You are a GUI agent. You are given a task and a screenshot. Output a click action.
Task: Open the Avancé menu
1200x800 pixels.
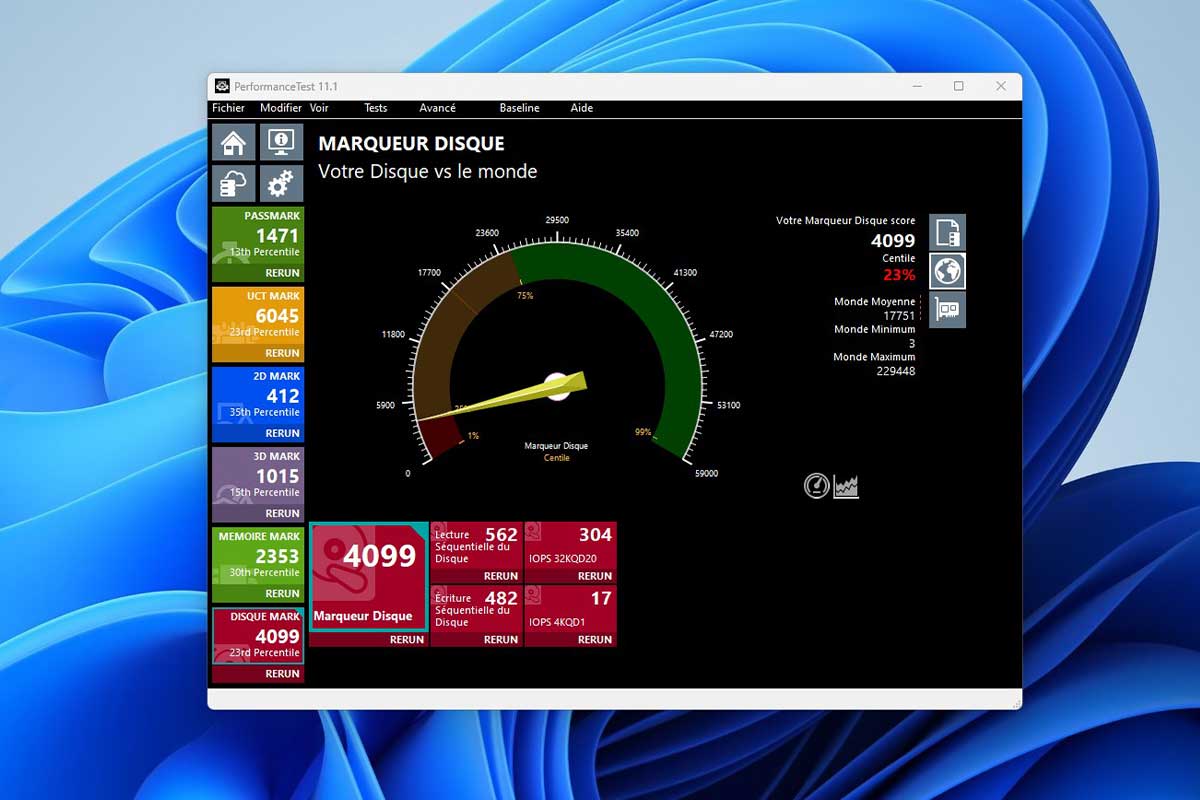coord(437,108)
